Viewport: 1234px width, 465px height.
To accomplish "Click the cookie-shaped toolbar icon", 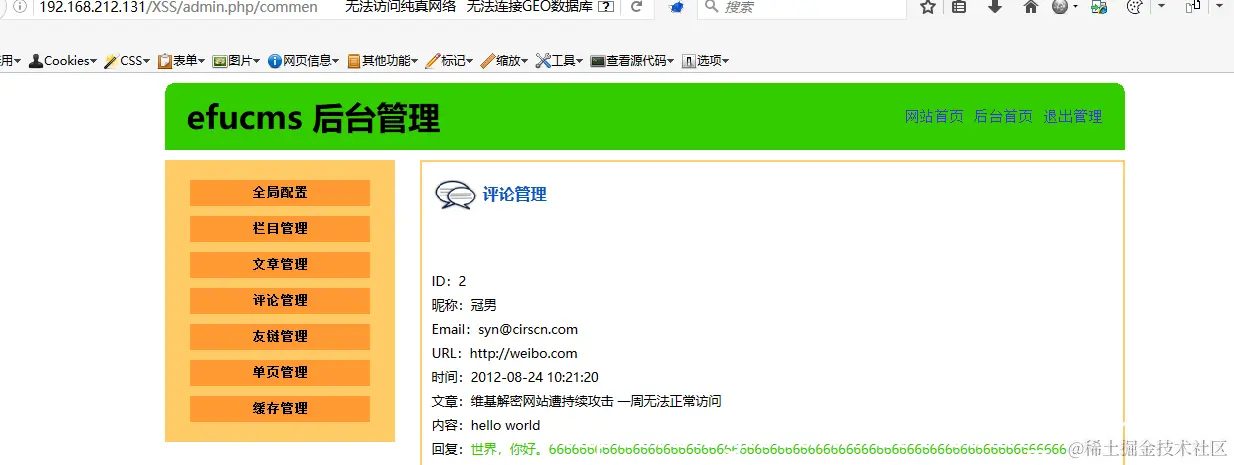I will [x=1134, y=7].
